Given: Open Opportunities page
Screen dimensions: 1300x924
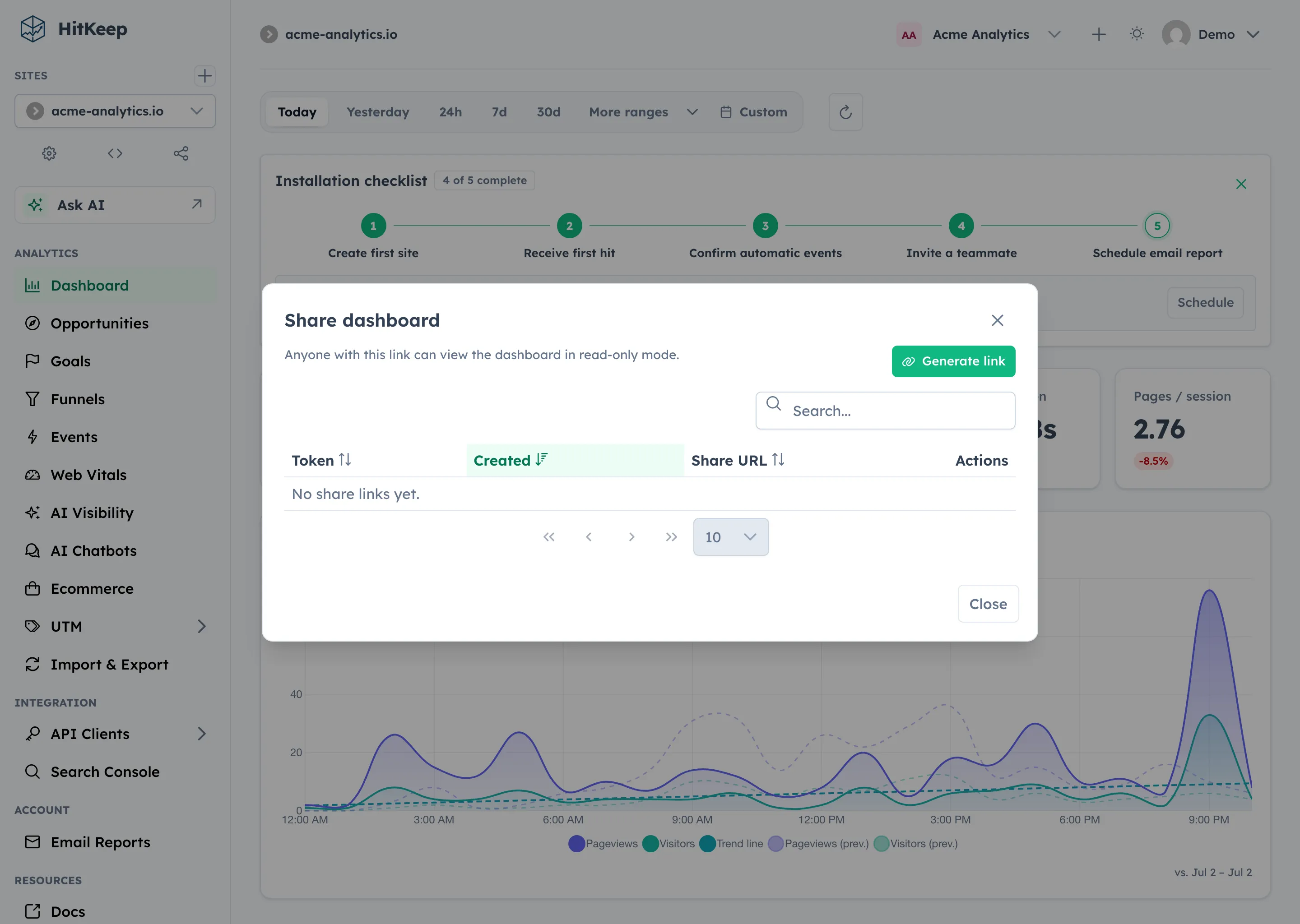Looking at the screenshot, I should (115, 323).
